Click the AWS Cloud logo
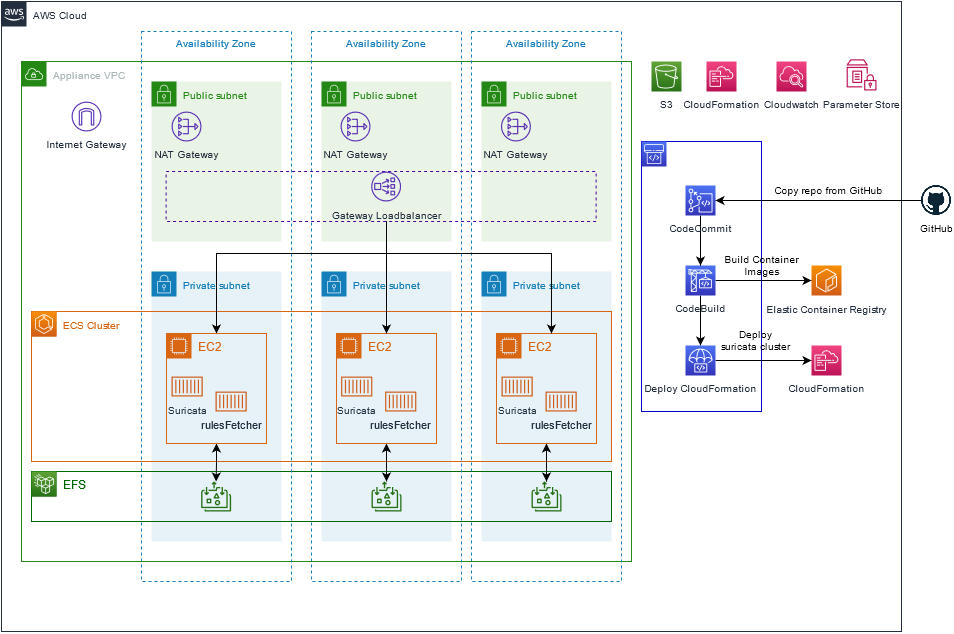The height and width of the screenshot is (634, 954). pos(14,13)
